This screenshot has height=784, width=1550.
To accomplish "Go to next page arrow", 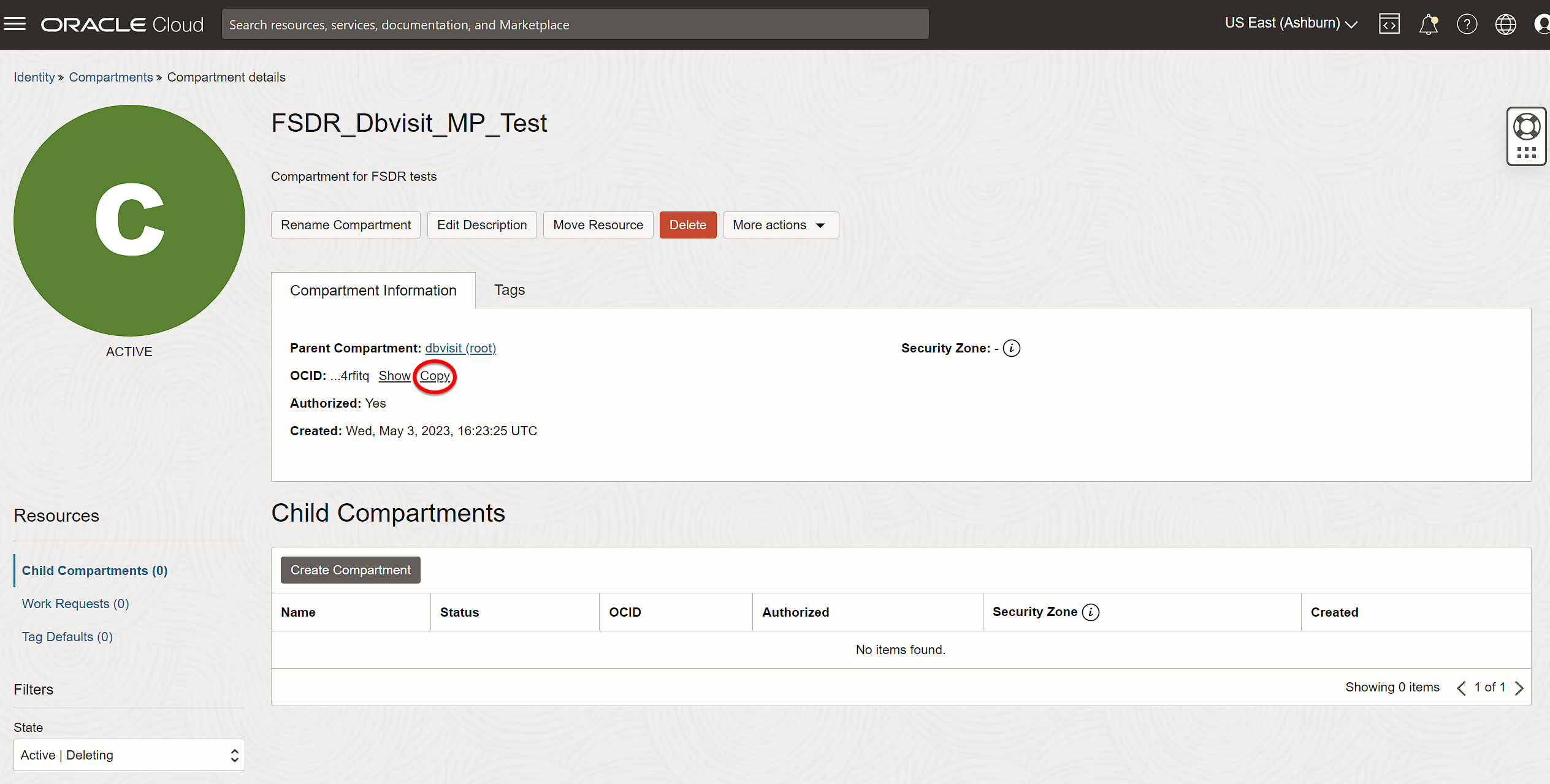I will (x=1519, y=688).
